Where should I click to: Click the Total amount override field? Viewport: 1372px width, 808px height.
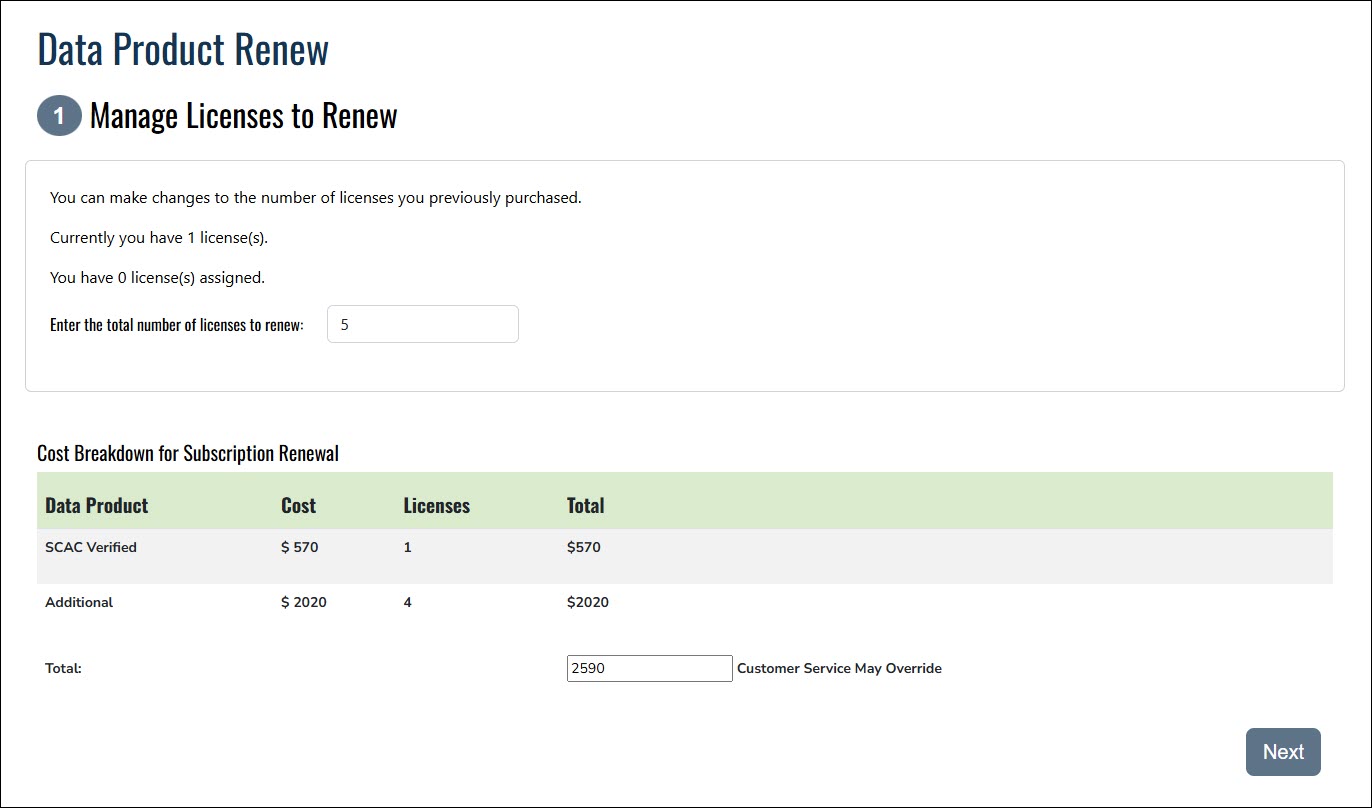pyautogui.click(x=649, y=669)
